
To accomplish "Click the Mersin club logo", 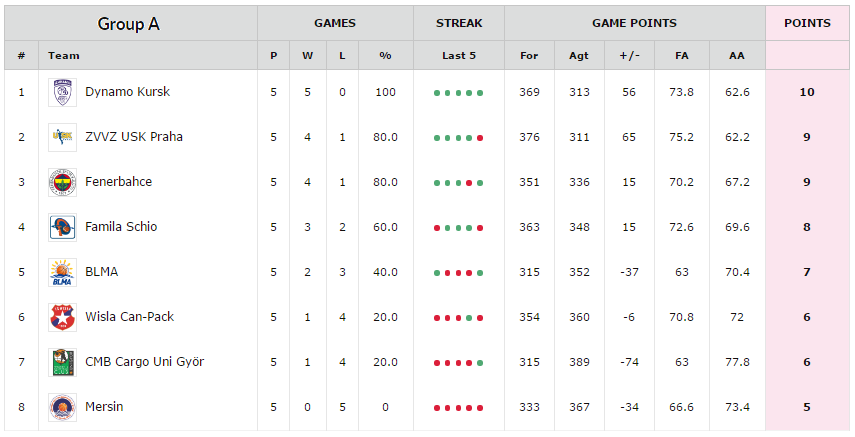I will point(62,407).
